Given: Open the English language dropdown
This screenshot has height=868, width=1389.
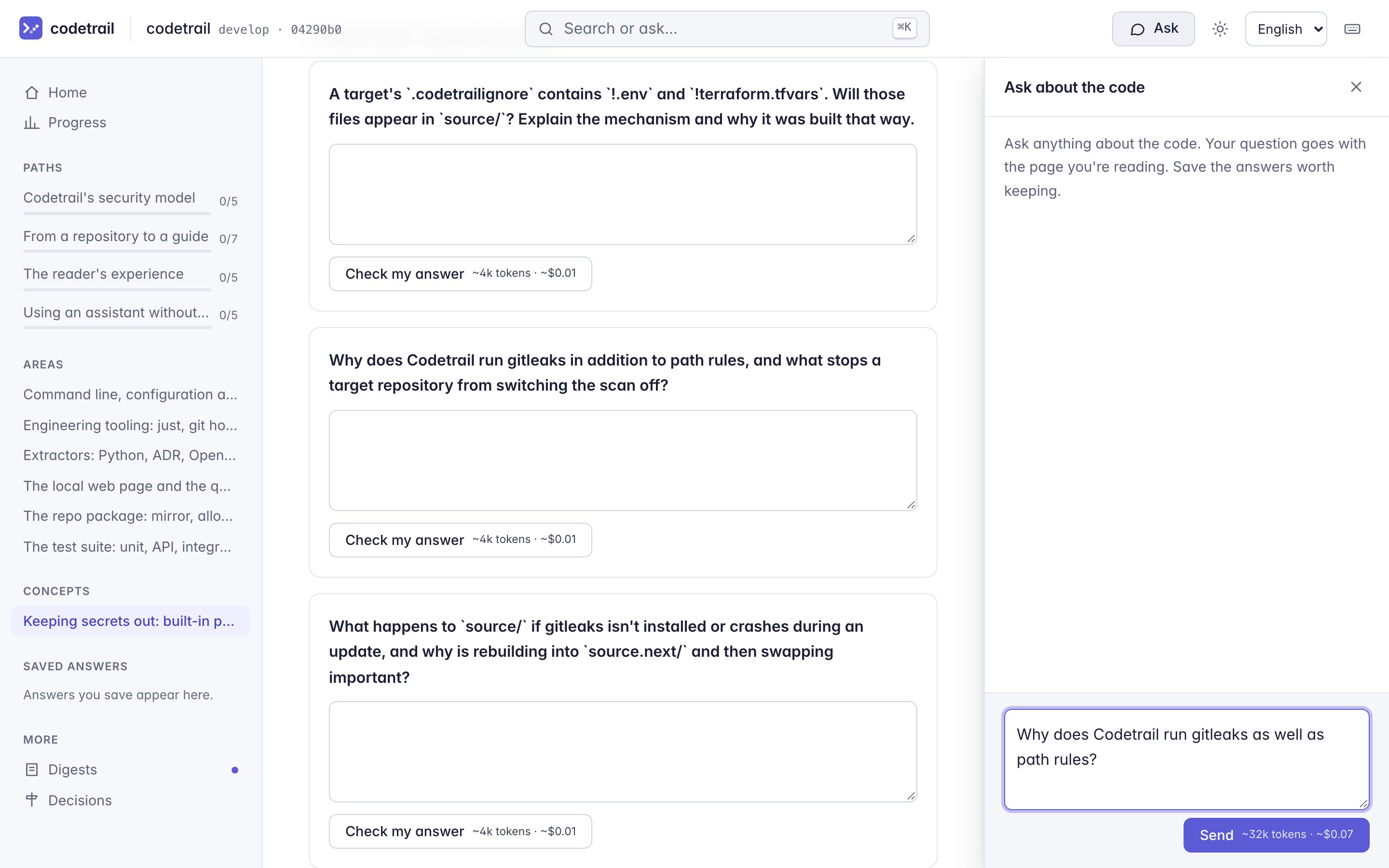Looking at the screenshot, I should click(x=1286, y=29).
